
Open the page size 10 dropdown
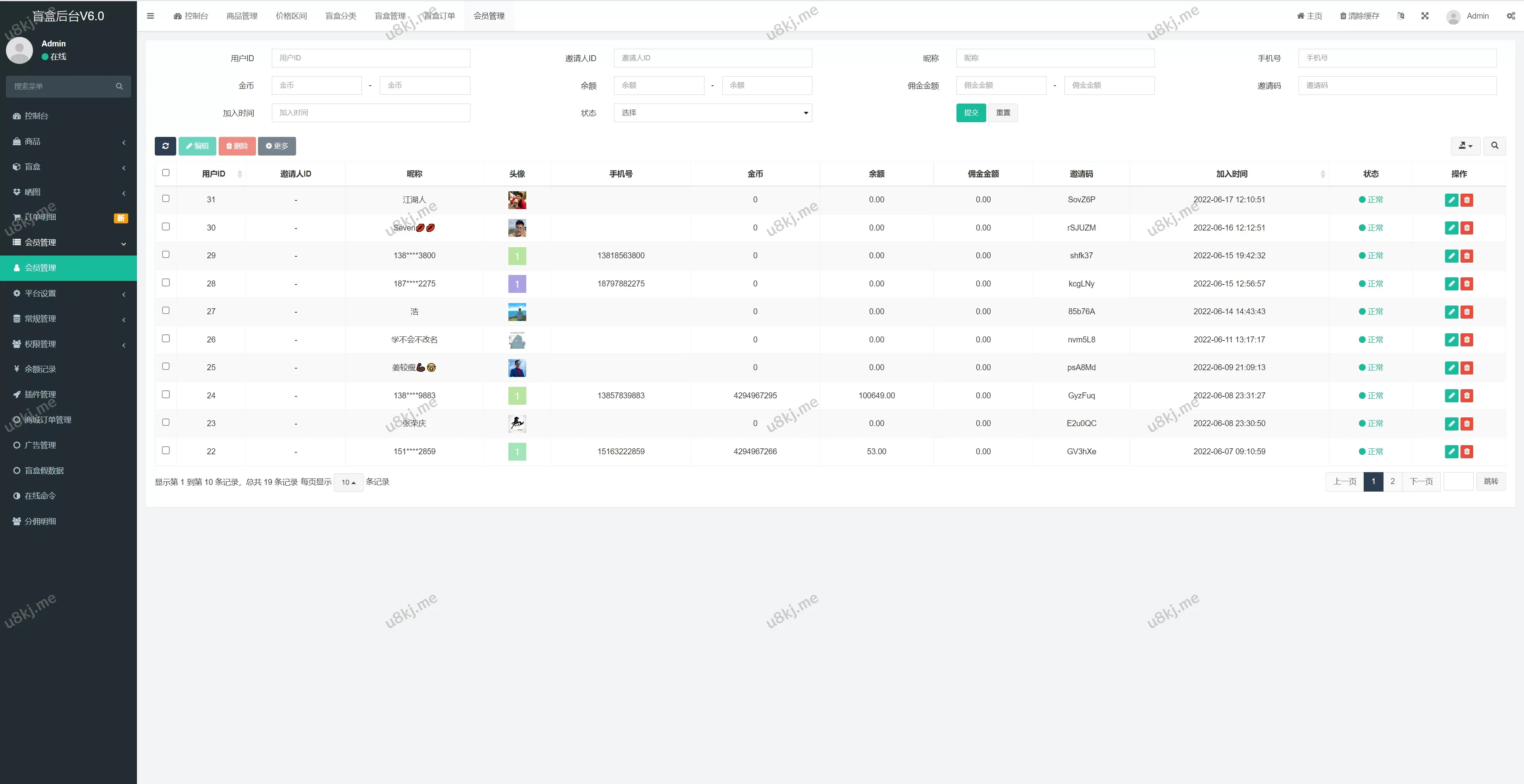click(x=348, y=482)
